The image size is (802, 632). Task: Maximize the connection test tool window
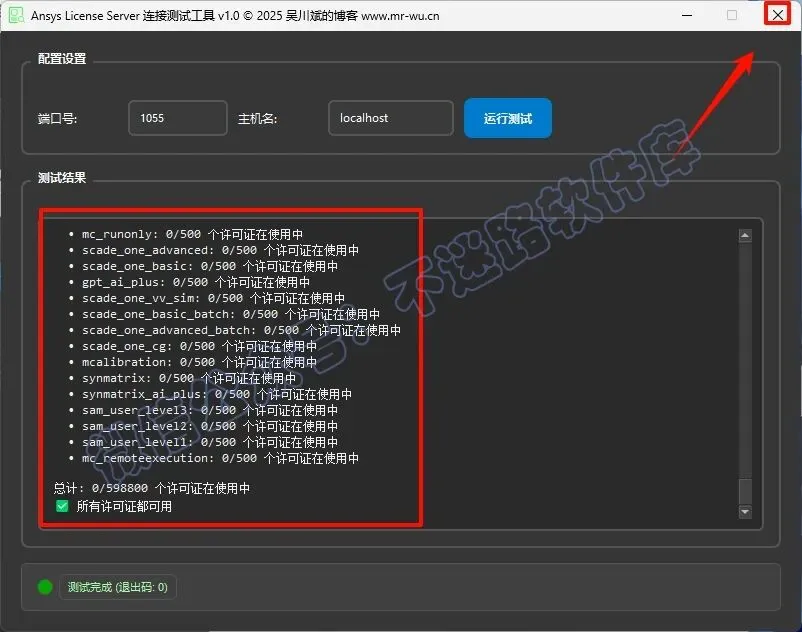point(732,15)
